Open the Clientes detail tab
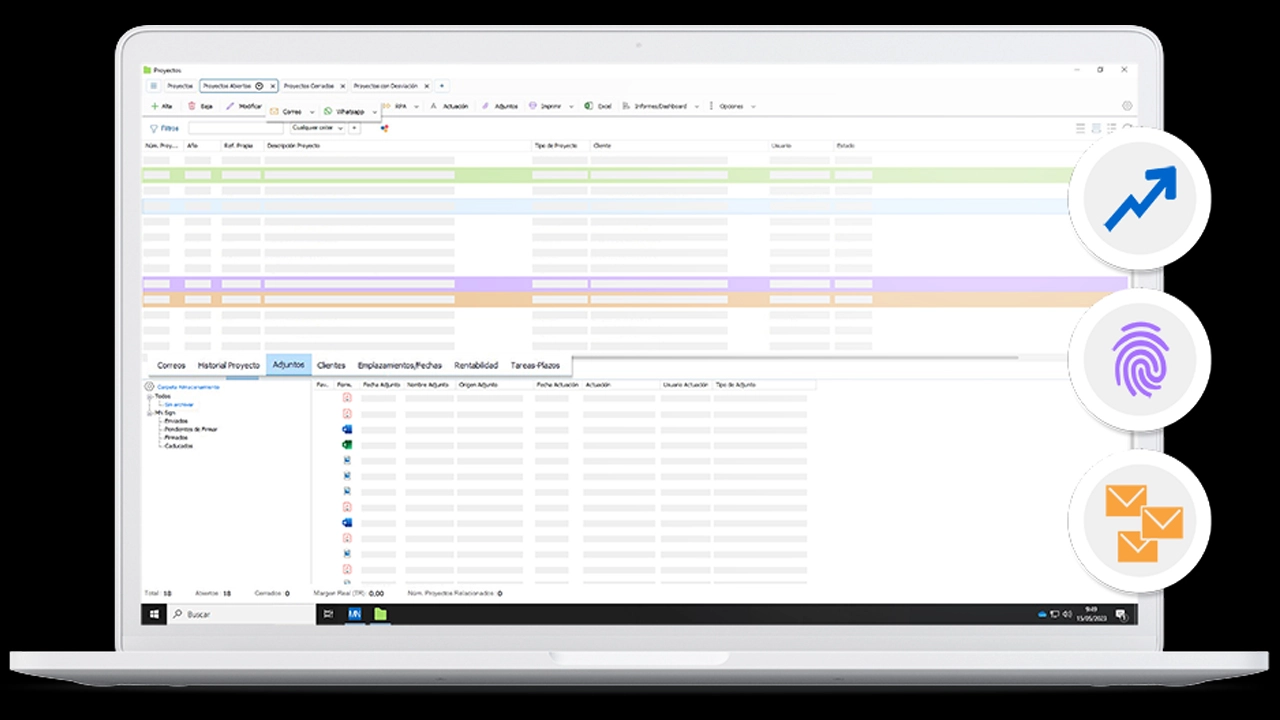Viewport: 1280px width, 720px height. coord(331,366)
